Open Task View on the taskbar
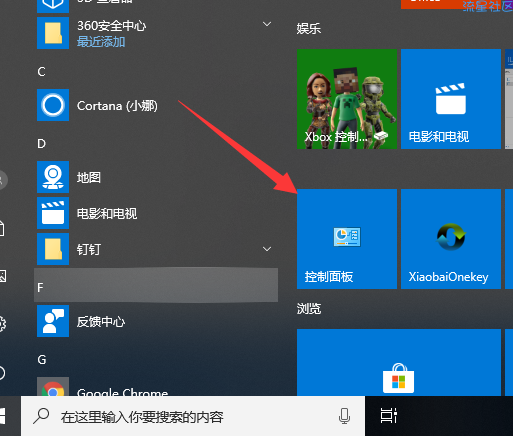This screenshot has height=436, width=513. 389,416
